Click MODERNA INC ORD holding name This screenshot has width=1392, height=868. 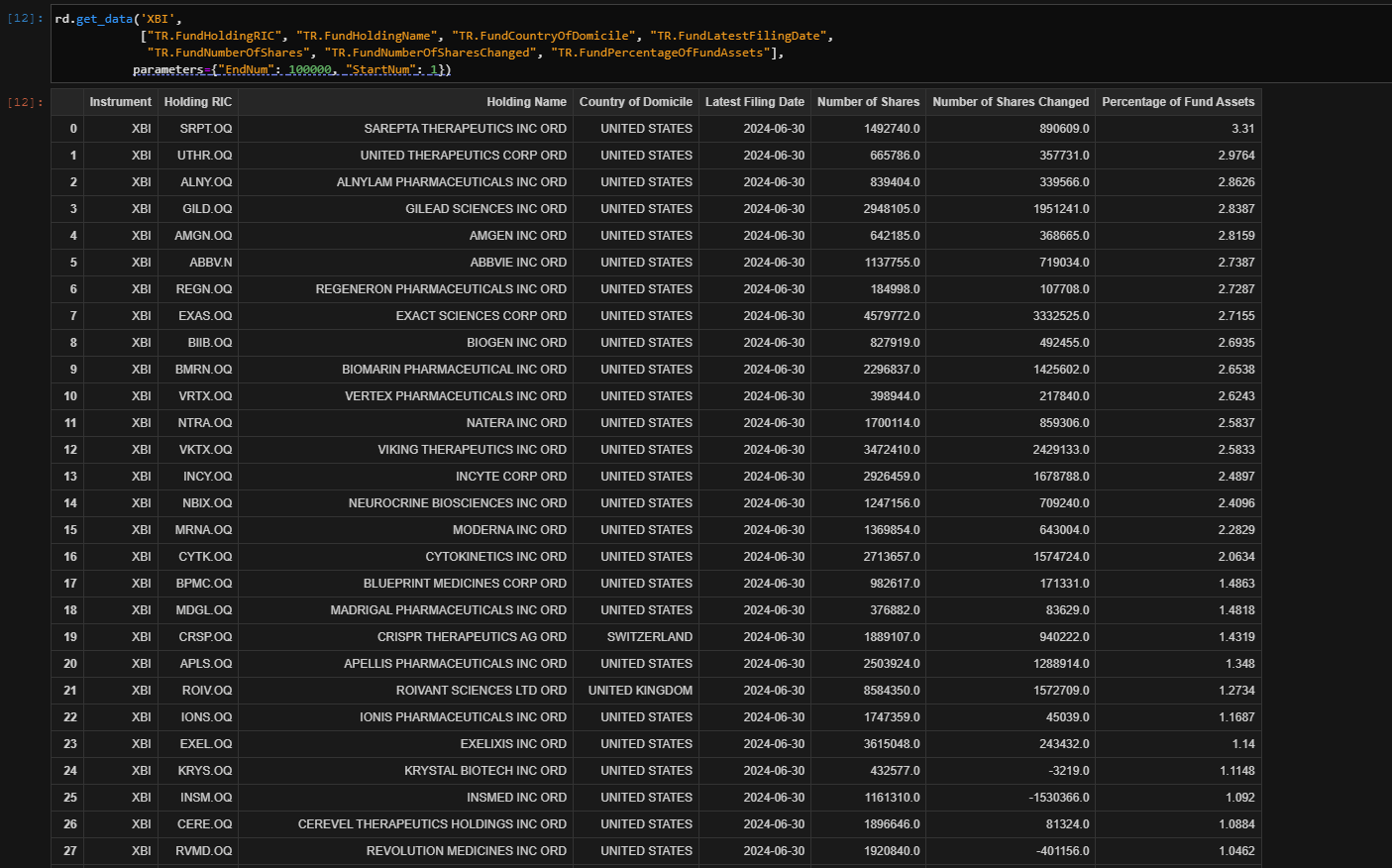click(510, 530)
